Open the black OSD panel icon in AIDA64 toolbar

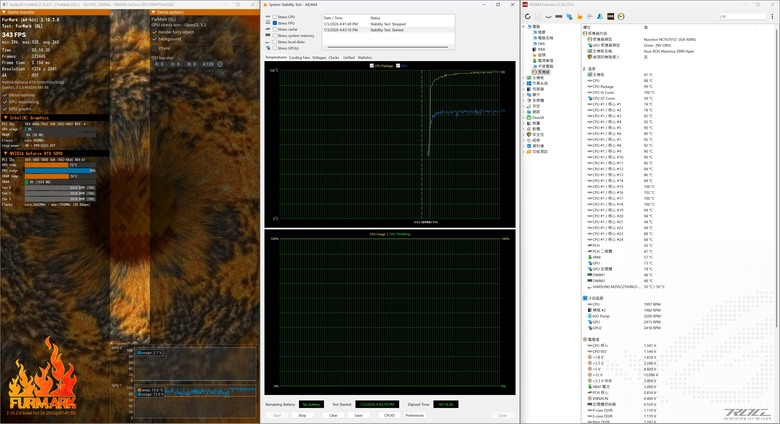click(610, 16)
